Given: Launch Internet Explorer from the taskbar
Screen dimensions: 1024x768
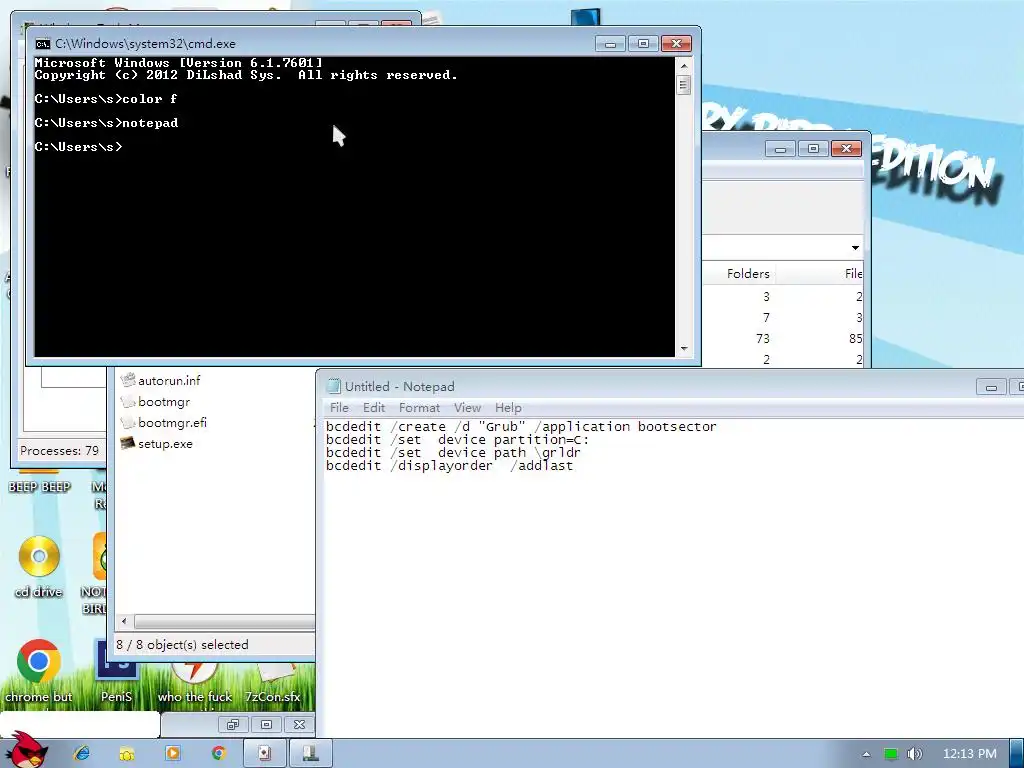Looking at the screenshot, I should [82, 754].
